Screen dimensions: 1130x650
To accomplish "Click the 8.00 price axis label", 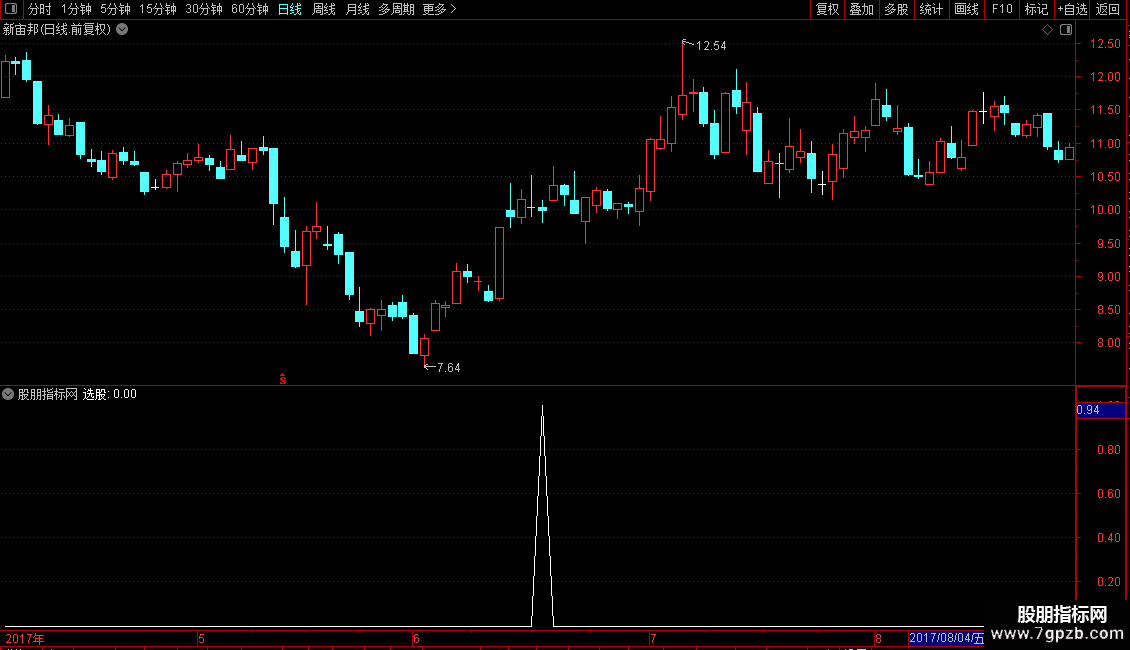I will click(1108, 343).
